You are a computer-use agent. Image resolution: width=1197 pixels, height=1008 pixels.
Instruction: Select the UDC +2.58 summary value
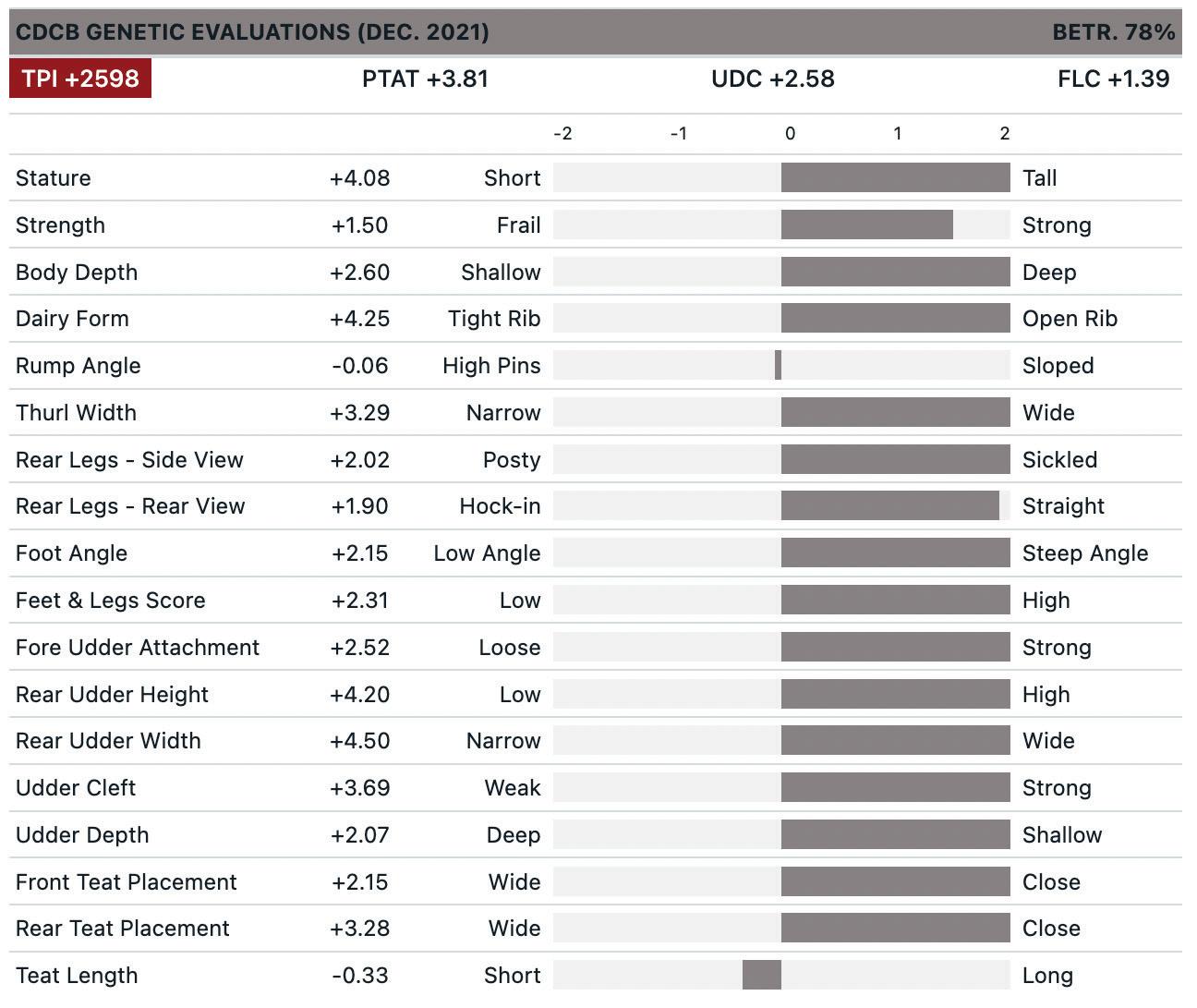tap(772, 79)
